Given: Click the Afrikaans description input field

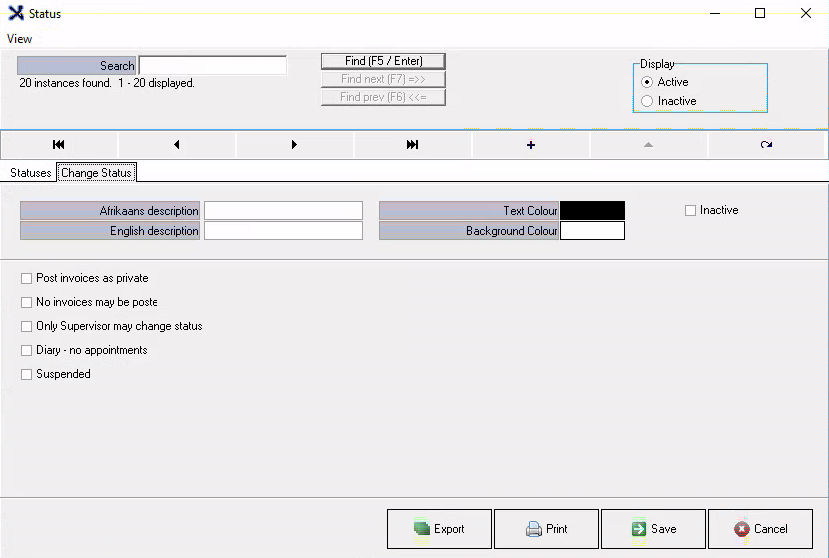Looking at the screenshot, I should click(283, 211).
